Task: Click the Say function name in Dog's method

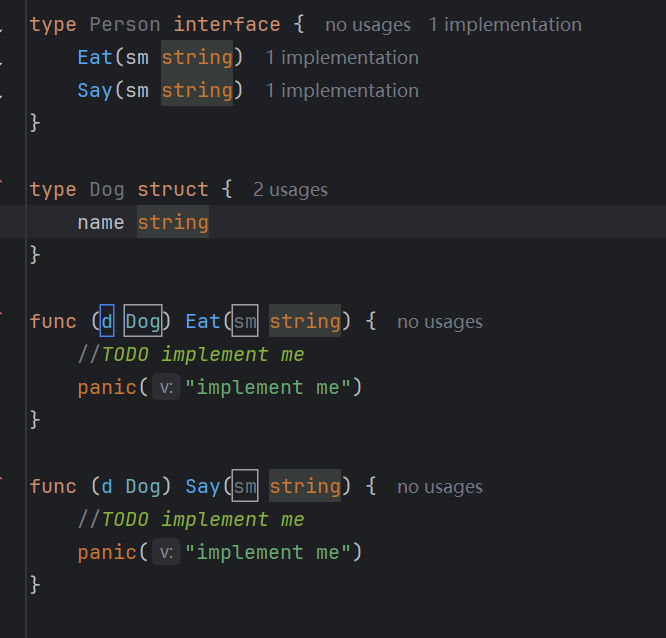Action: [x=203, y=486]
